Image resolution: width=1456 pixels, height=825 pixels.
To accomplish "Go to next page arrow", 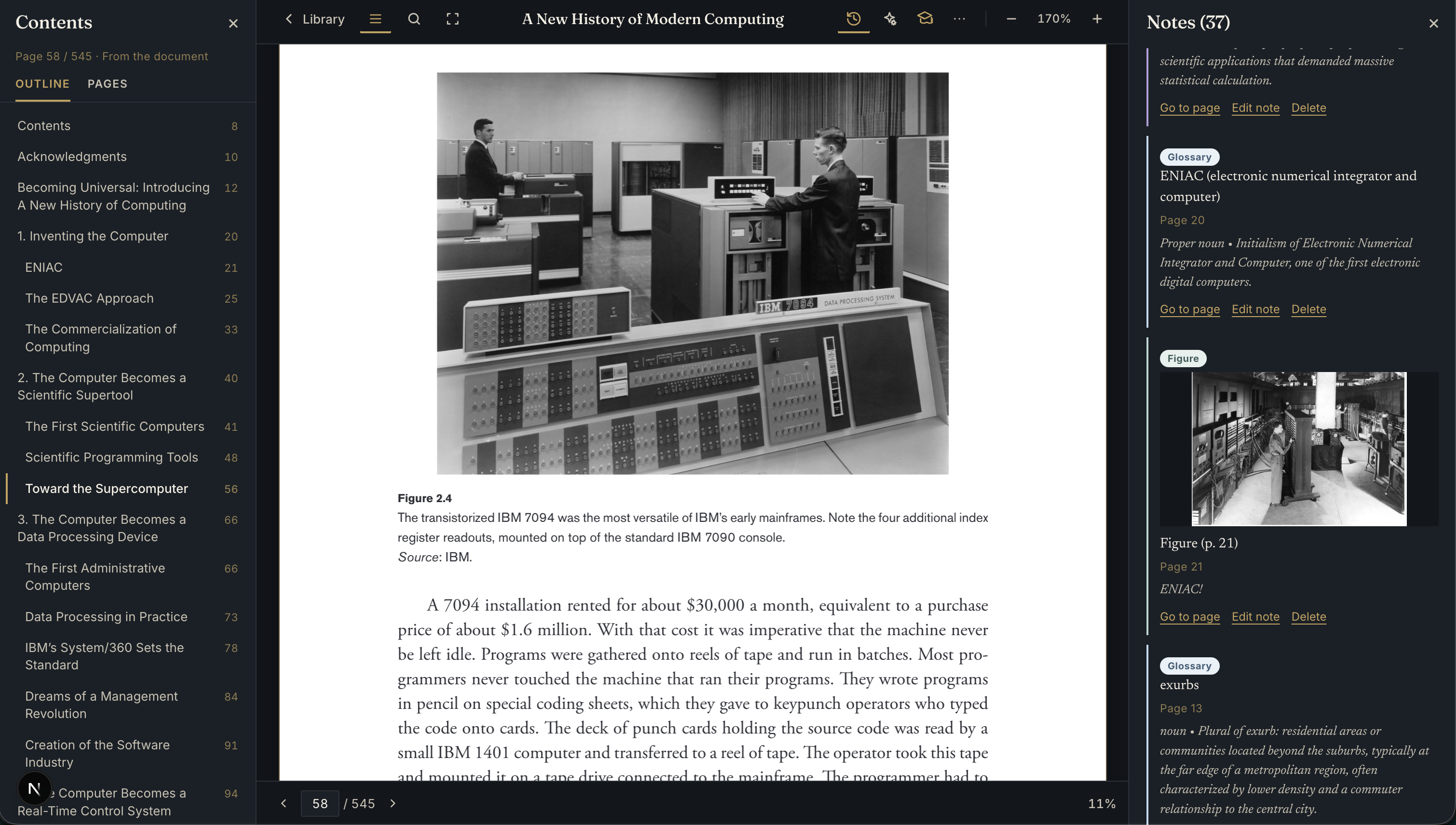I will click(393, 803).
